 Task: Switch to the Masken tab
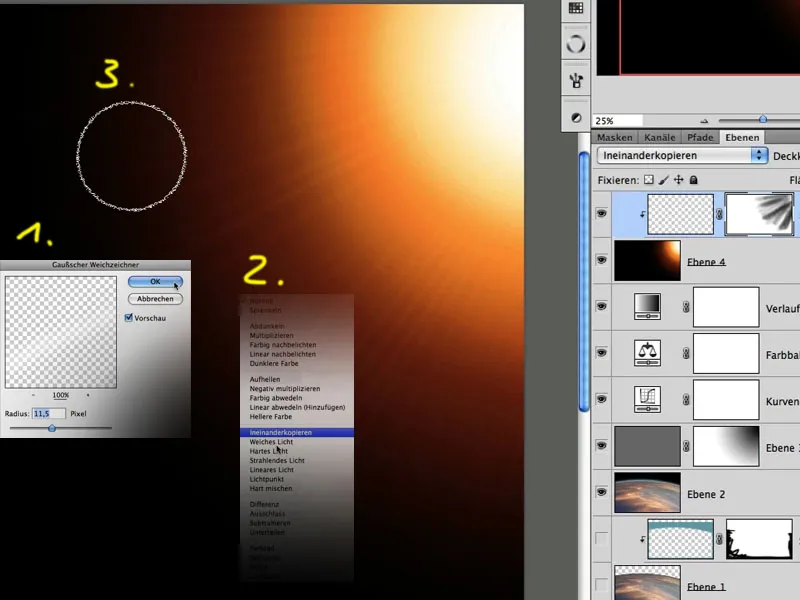coord(615,137)
